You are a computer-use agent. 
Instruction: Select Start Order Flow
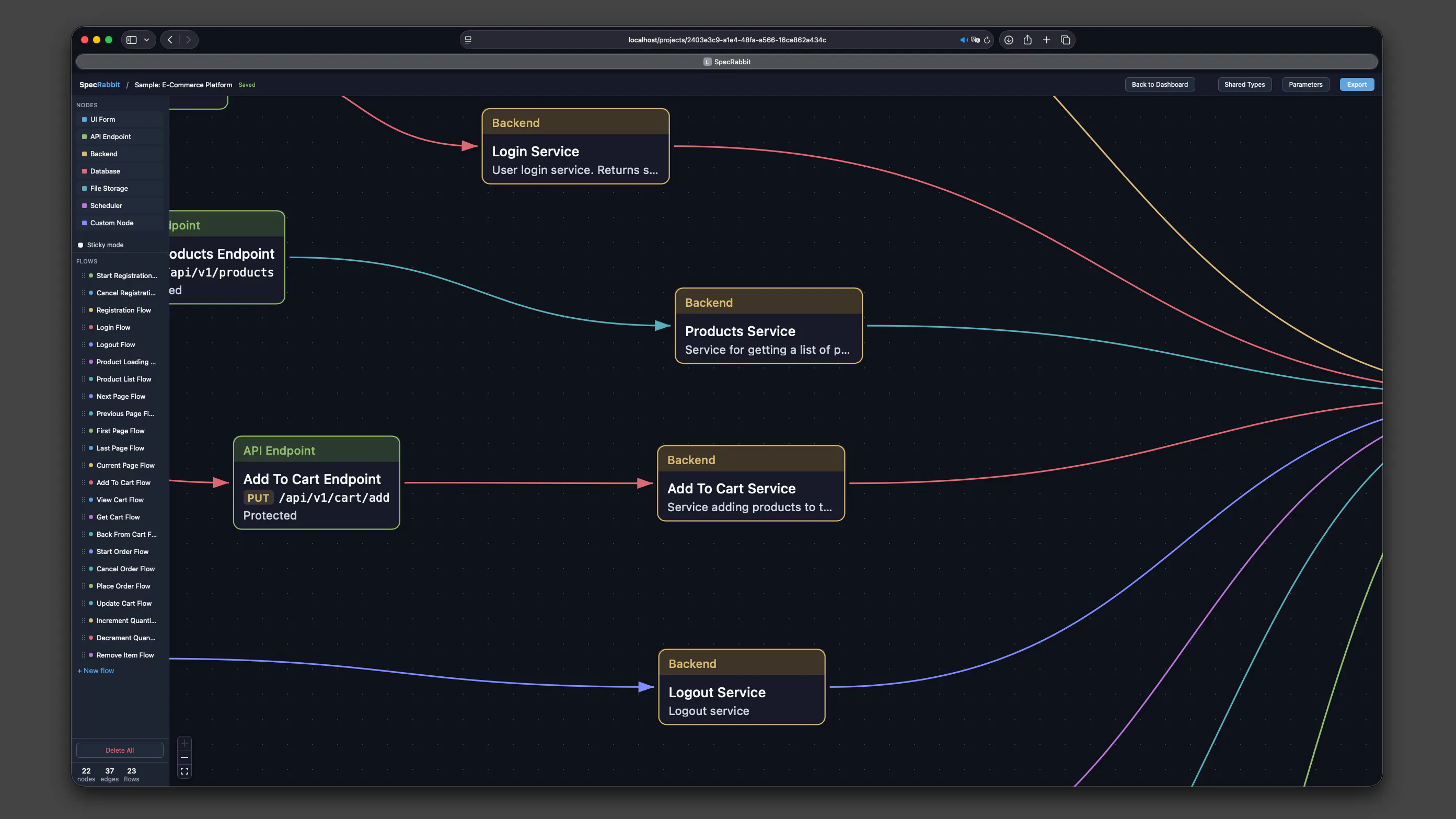click(120, 551)
